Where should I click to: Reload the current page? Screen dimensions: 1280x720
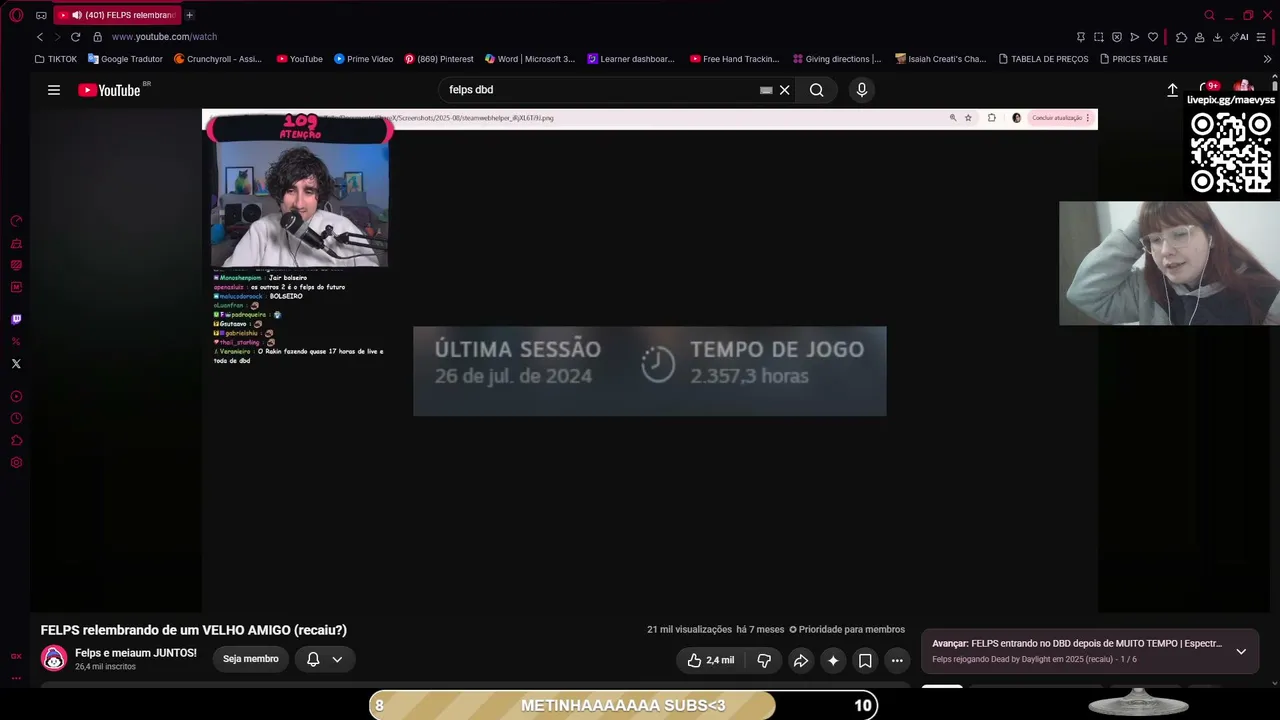(75, 37)
